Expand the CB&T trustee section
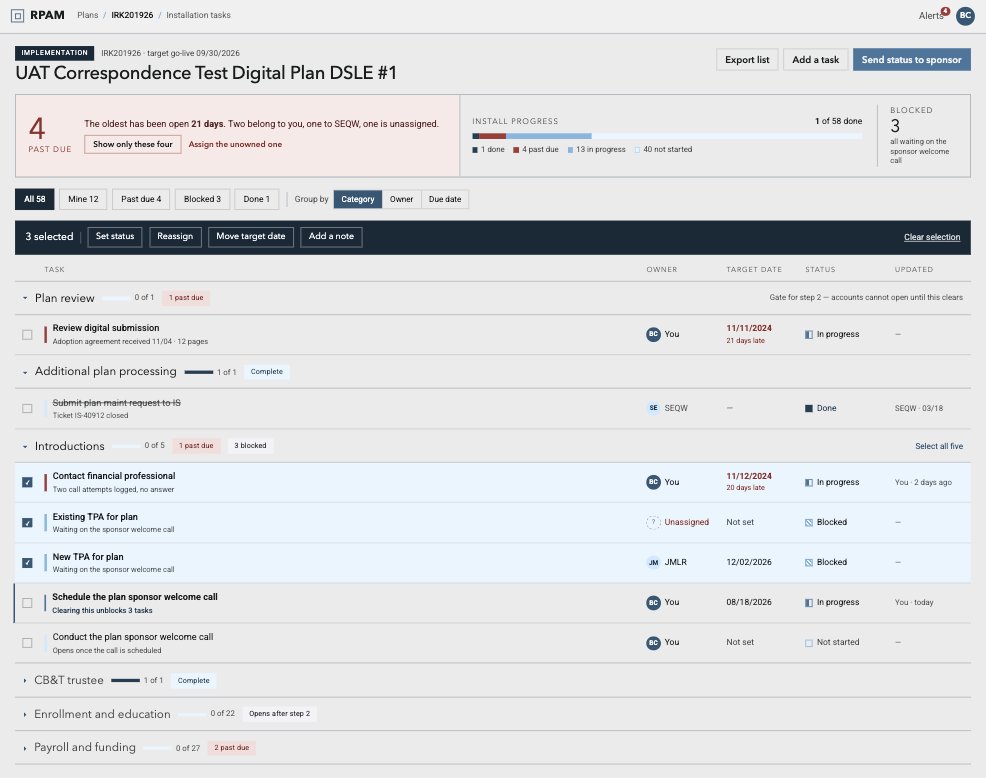 point(25,681)
